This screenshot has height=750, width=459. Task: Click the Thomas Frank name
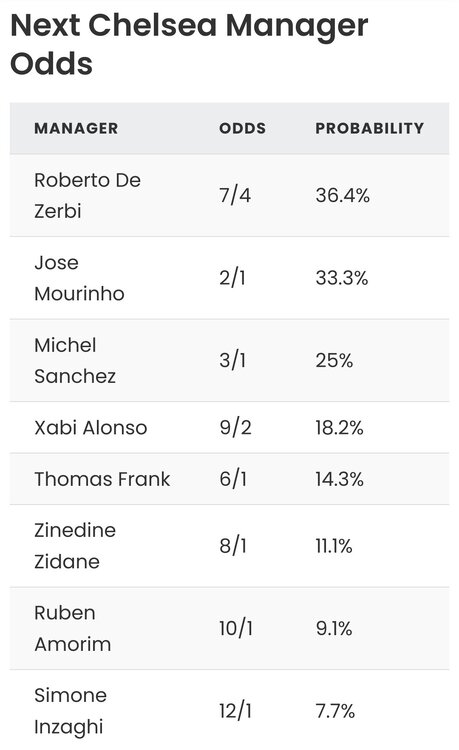[102, 479]
